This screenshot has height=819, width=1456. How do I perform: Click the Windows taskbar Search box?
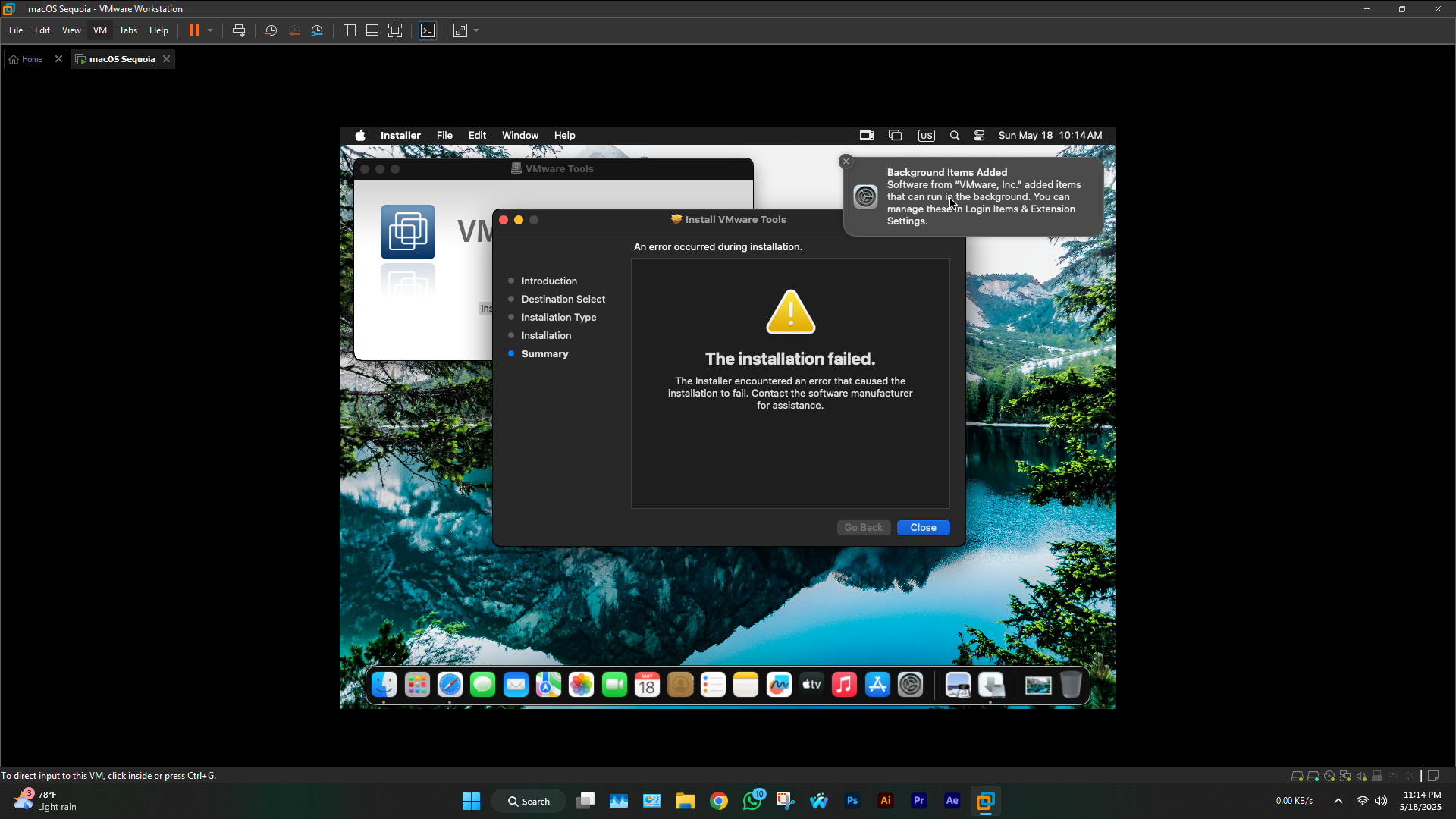pos(529,801)
